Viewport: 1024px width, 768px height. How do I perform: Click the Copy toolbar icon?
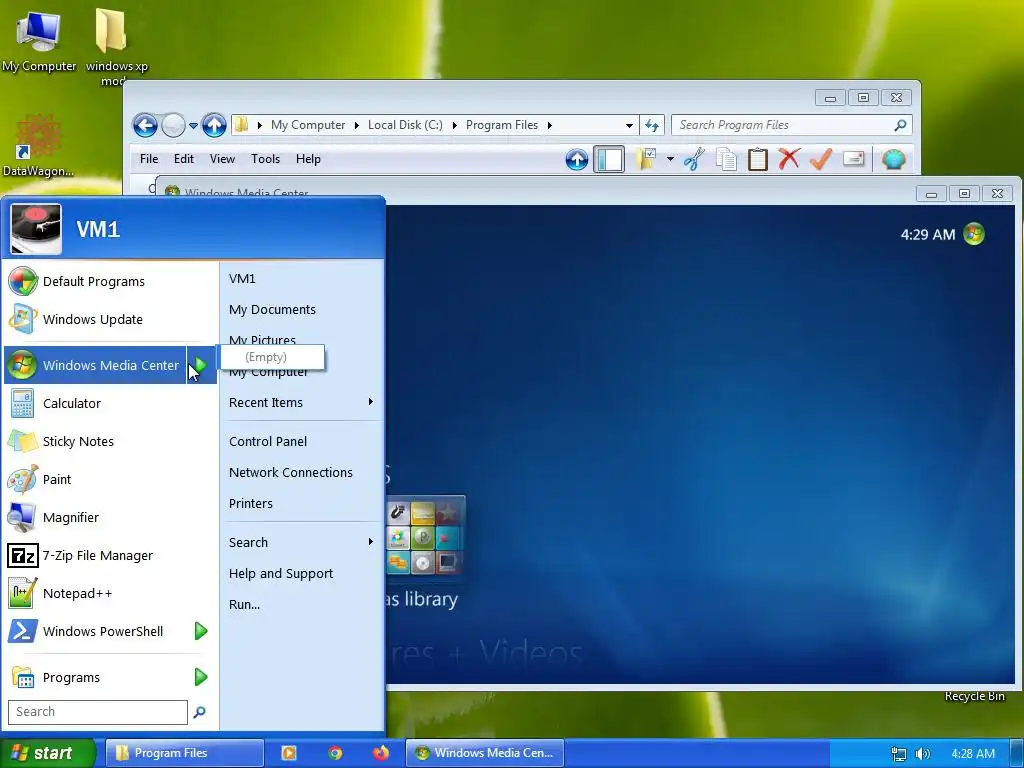726,159
